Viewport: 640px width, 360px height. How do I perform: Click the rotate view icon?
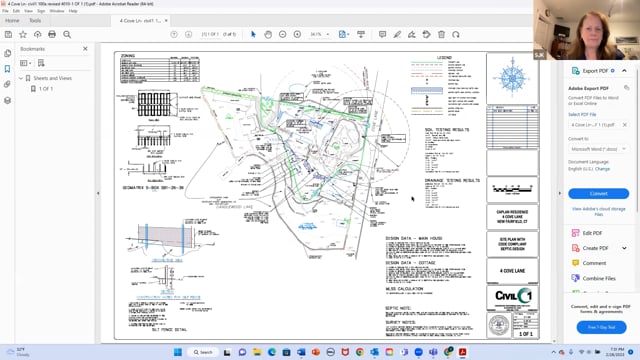(456, 35)
